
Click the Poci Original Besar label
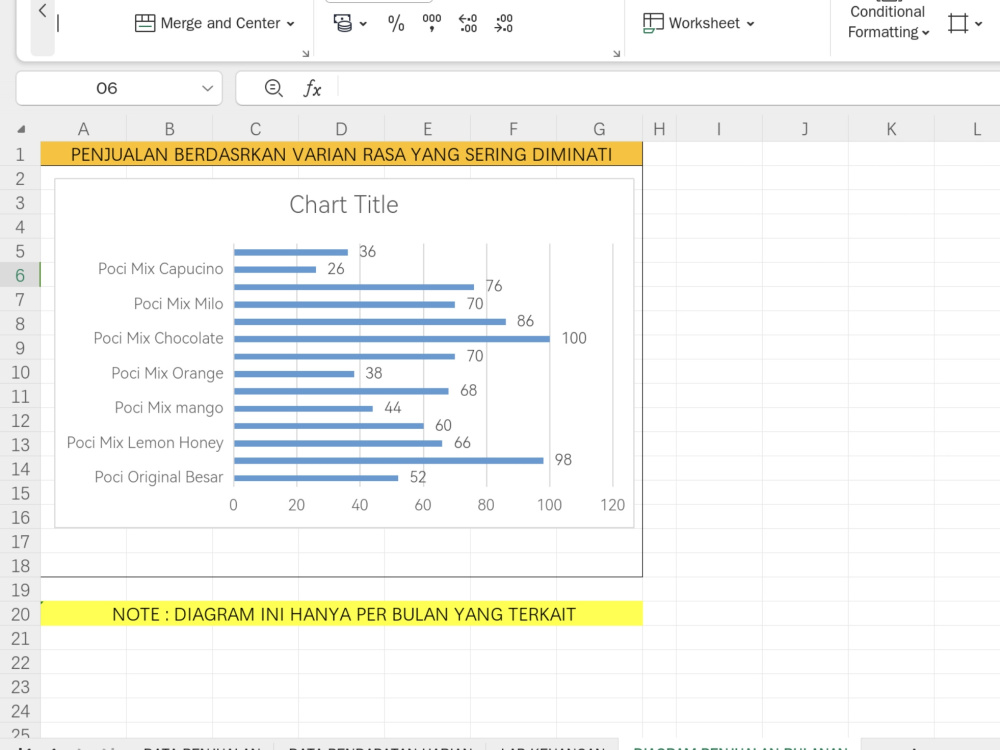(x=159, y=477)
